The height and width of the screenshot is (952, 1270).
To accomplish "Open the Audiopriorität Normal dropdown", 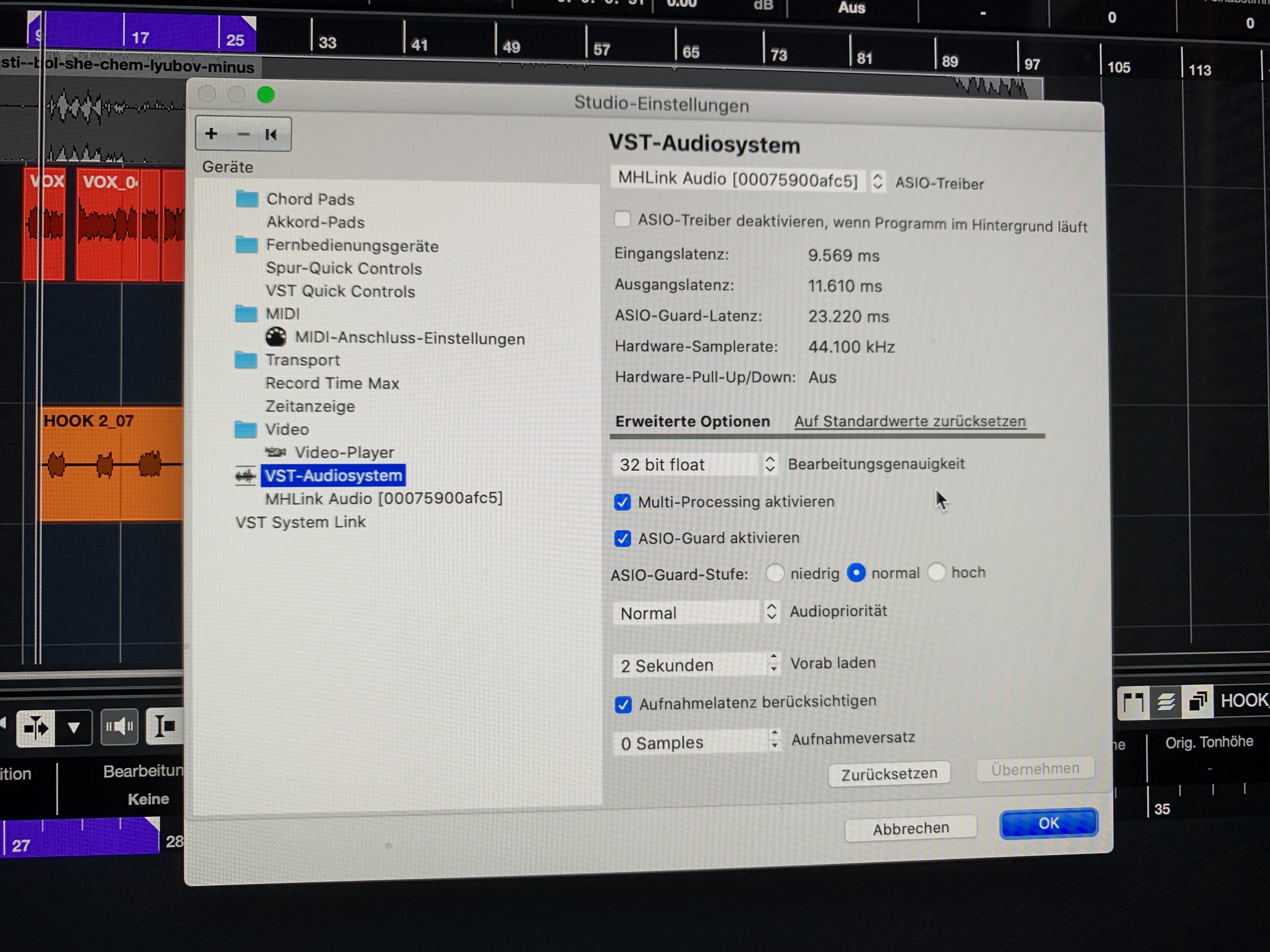I will (696, 612).
